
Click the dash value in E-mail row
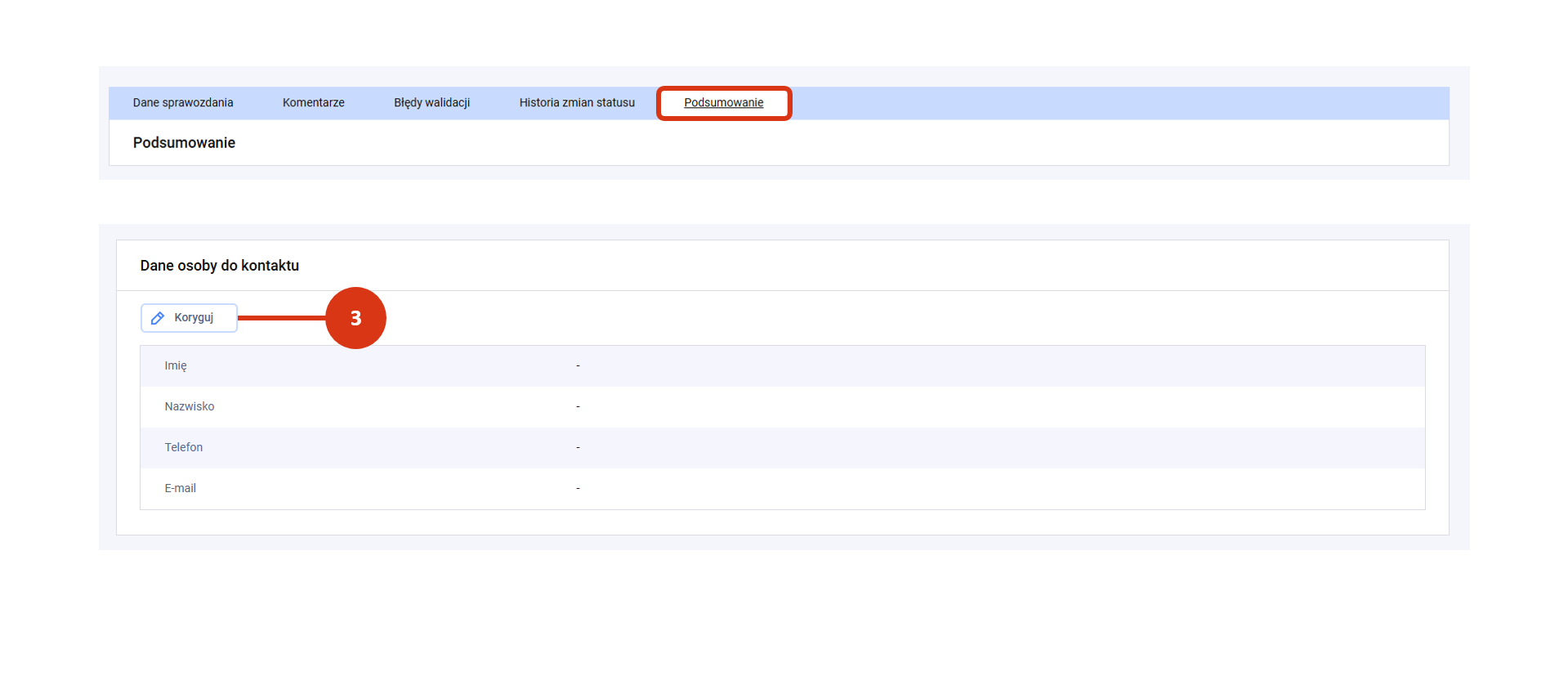click(x=578, y=488)
